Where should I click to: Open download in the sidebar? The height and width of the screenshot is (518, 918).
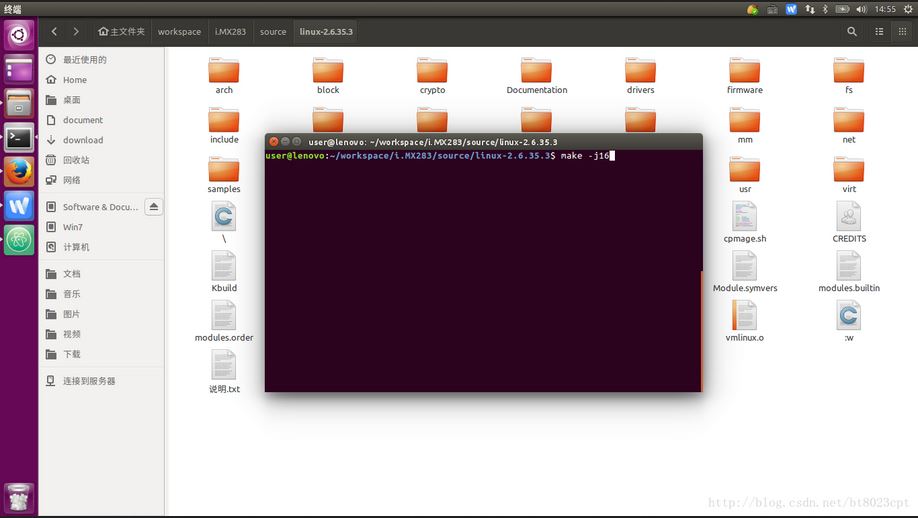101,140
